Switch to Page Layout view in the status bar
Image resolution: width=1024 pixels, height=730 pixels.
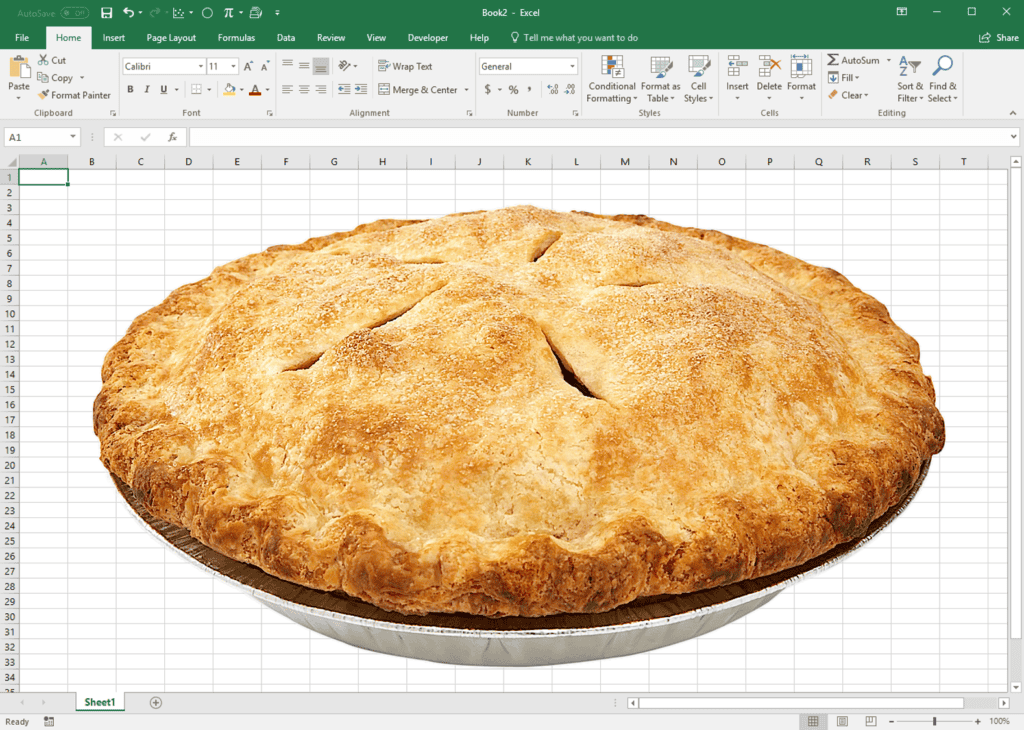pos(842,722)
